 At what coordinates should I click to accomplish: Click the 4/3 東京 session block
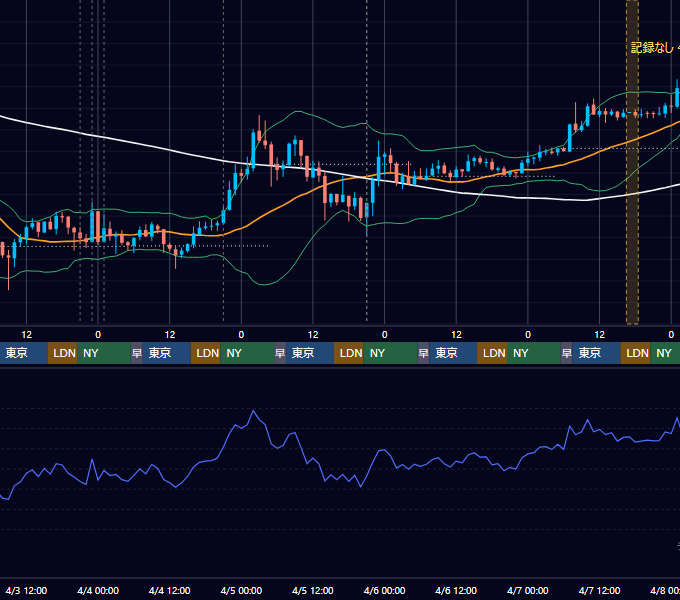[23, 353]
